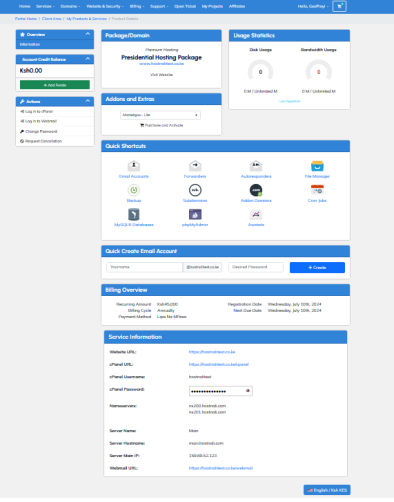Open the Autoresponders shortcut icon
The width and height of the screenshot is (394, 502).
coord(256,165)
